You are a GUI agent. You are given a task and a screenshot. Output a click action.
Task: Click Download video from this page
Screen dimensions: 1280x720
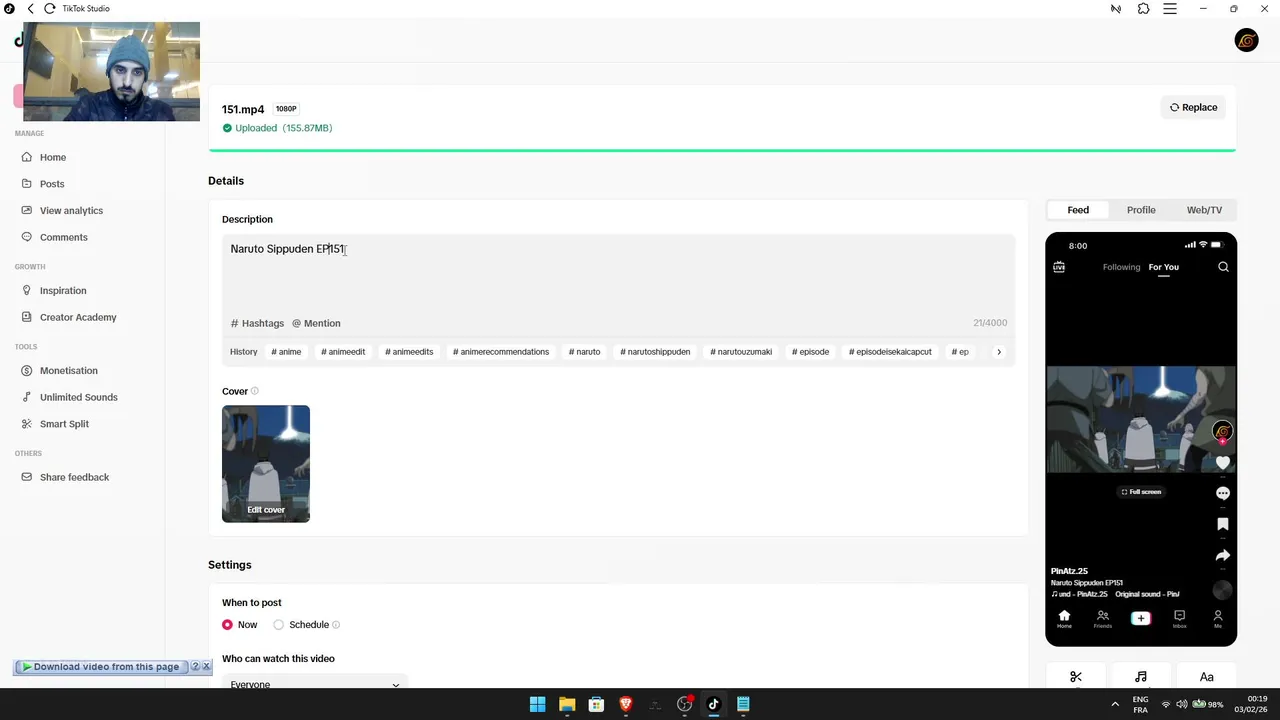(100, 667)
